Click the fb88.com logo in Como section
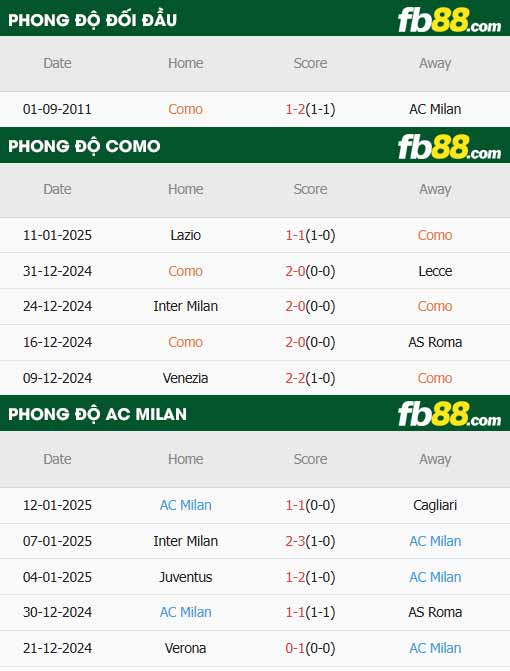 [449, 147]
